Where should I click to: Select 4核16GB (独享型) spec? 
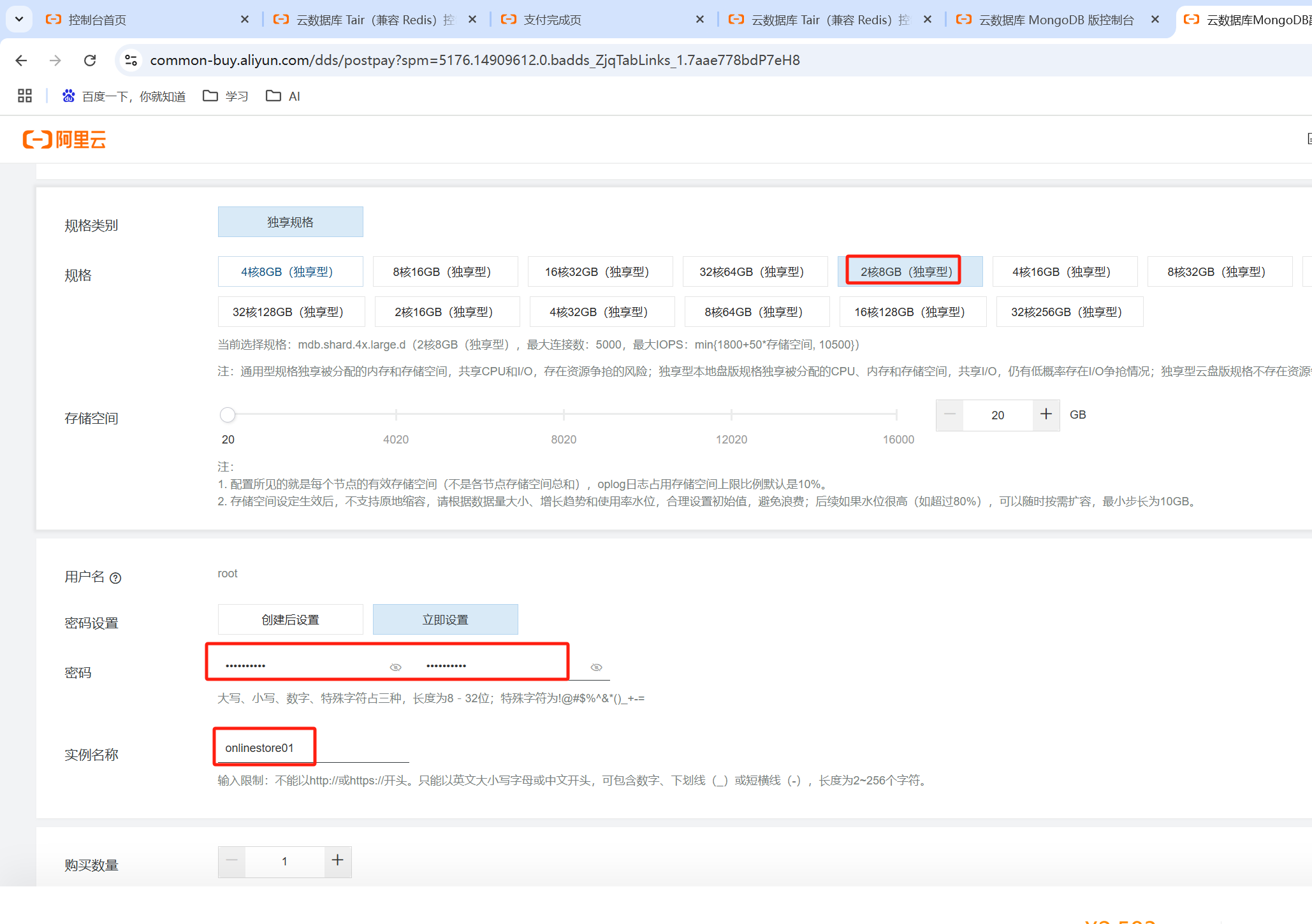(1065, 271)
